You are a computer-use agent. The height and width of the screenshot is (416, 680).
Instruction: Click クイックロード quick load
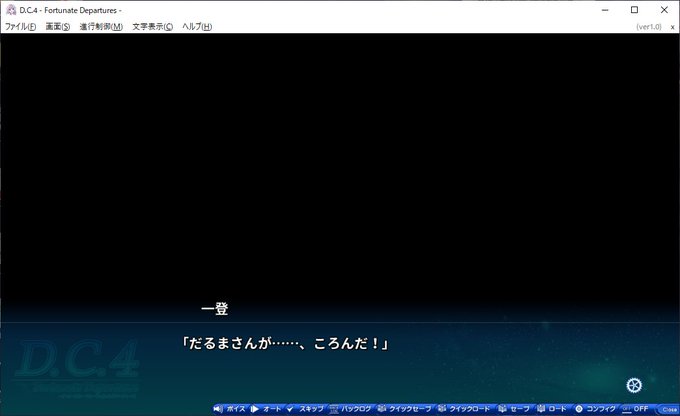click(464, 409)
